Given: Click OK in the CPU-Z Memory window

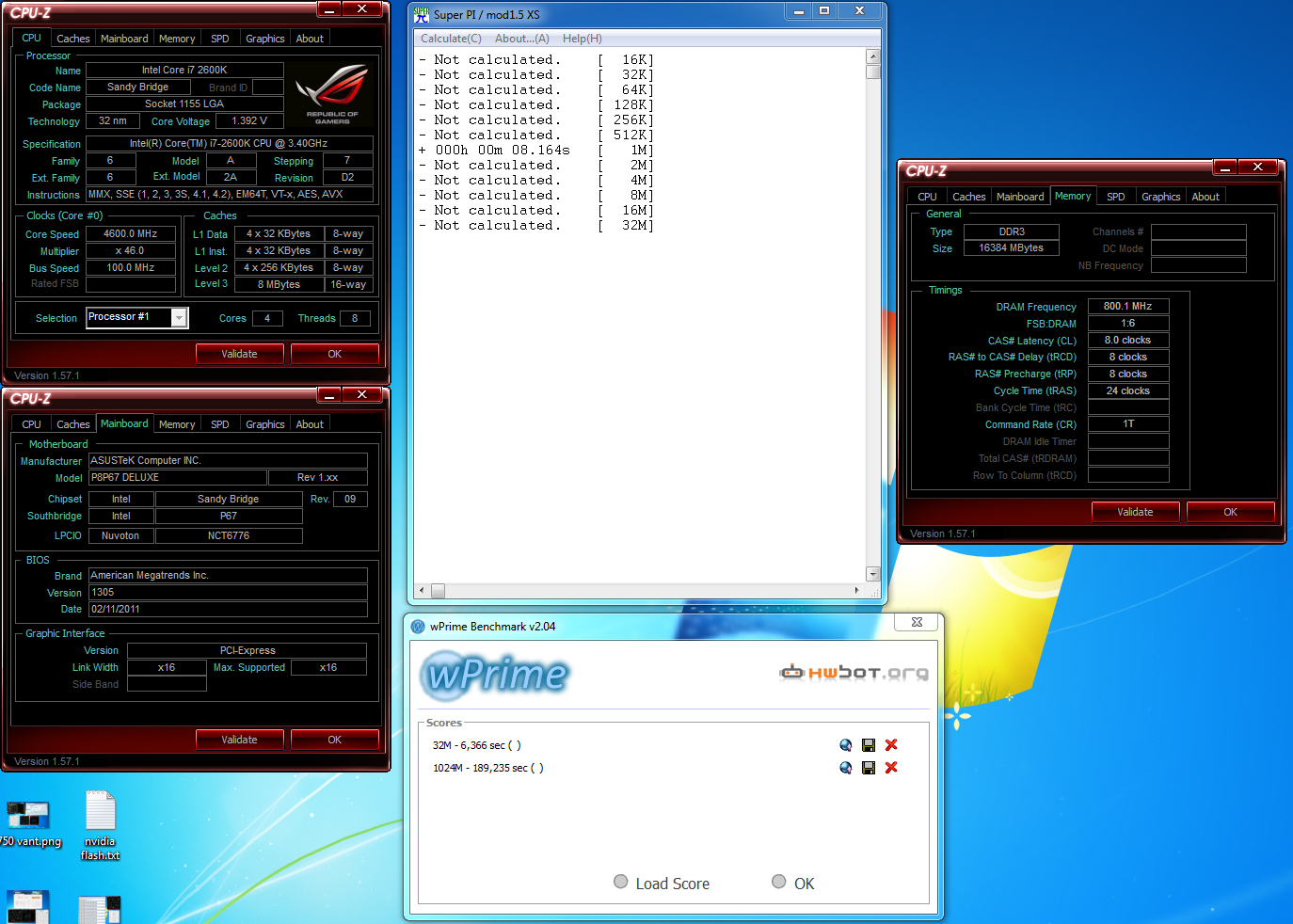Looking at the screenshot, I should (x=1231, y=512).
